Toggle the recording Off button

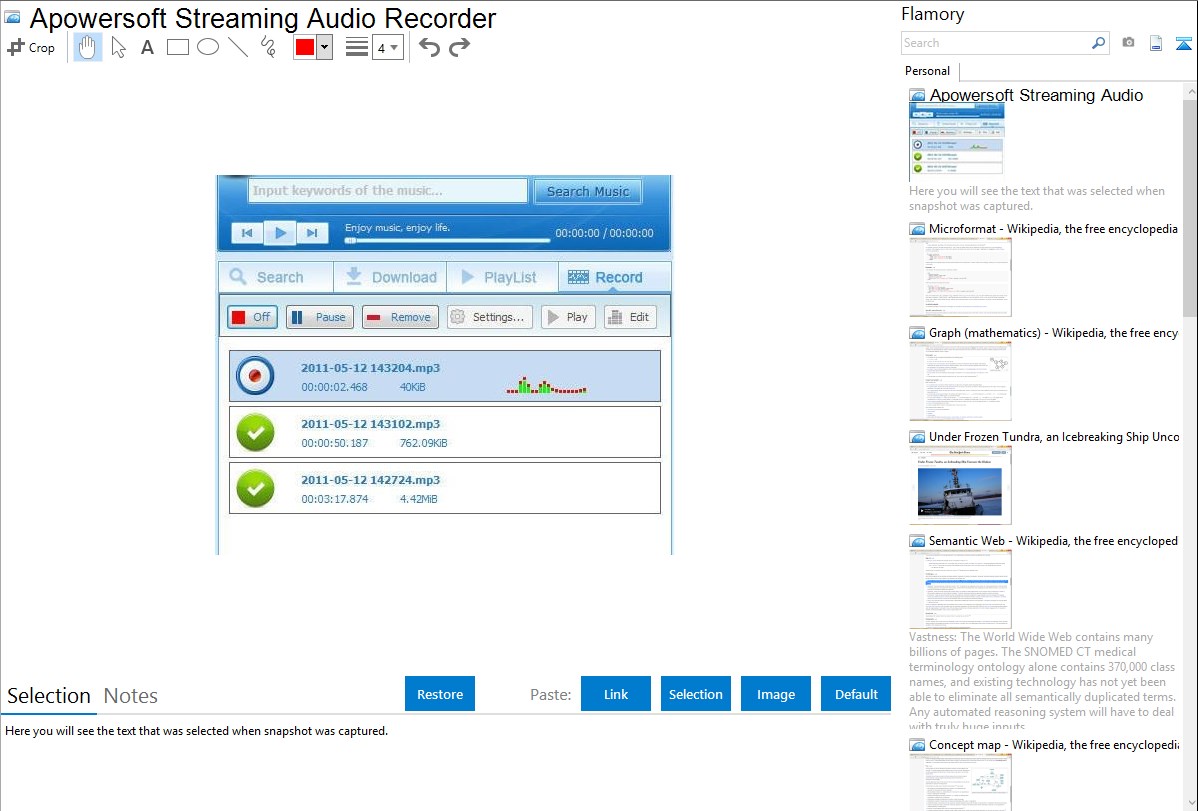click(x=252, y=317)
